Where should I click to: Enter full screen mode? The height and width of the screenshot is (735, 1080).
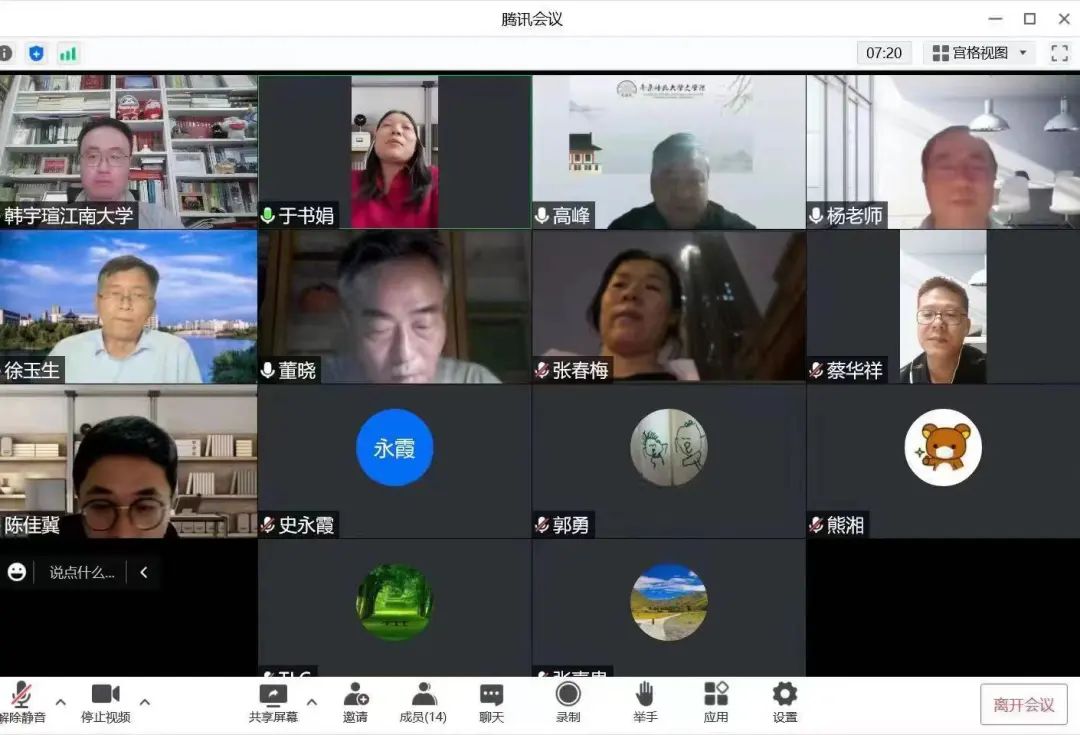coord(1059,53)
